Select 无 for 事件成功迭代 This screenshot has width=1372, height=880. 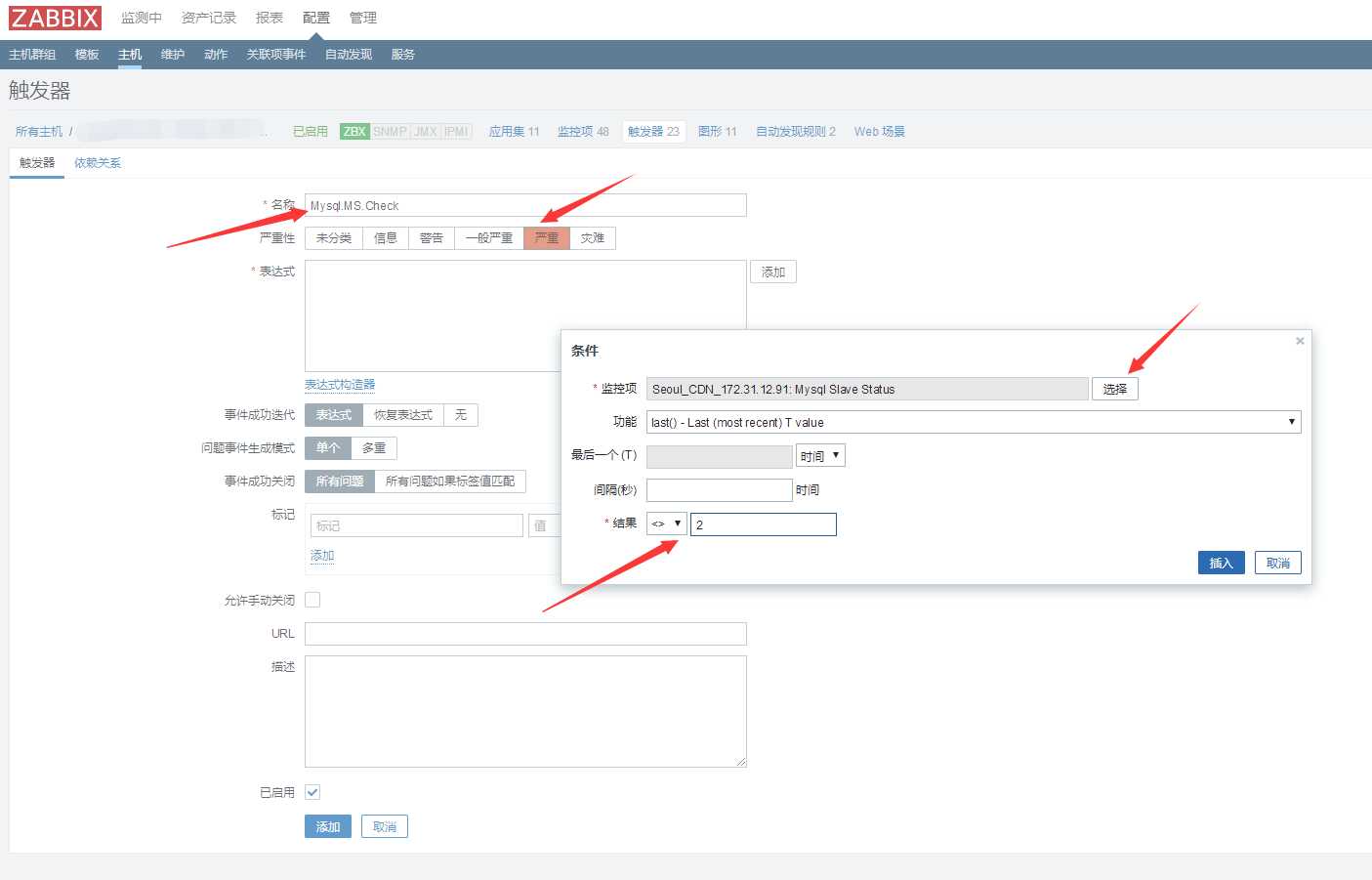[461, 415]
